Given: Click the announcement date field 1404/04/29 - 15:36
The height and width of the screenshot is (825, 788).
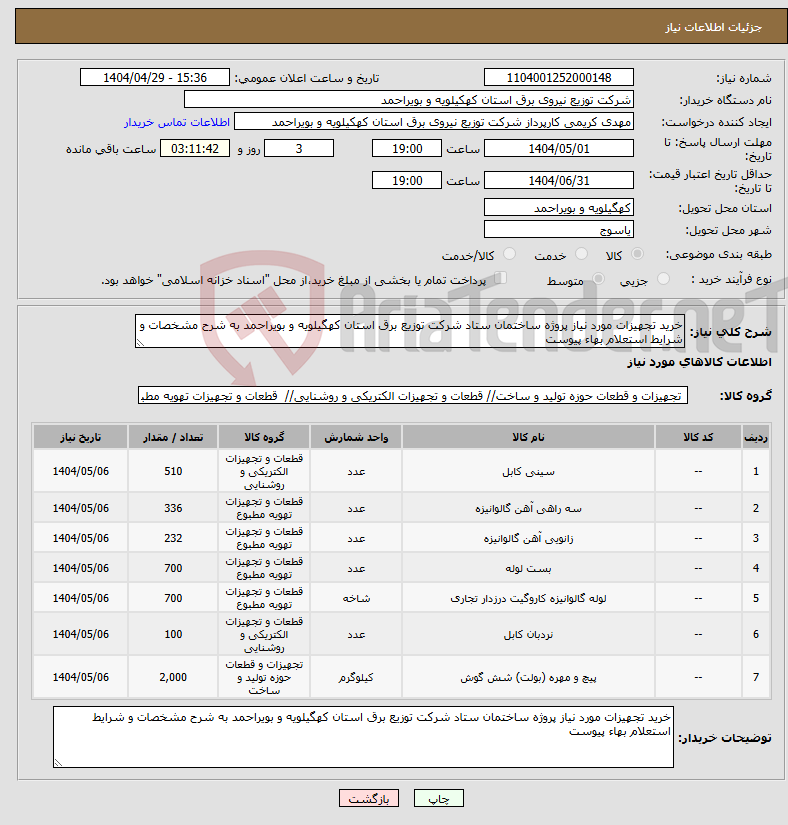Looking at the screenshot, I should [155, 77].
